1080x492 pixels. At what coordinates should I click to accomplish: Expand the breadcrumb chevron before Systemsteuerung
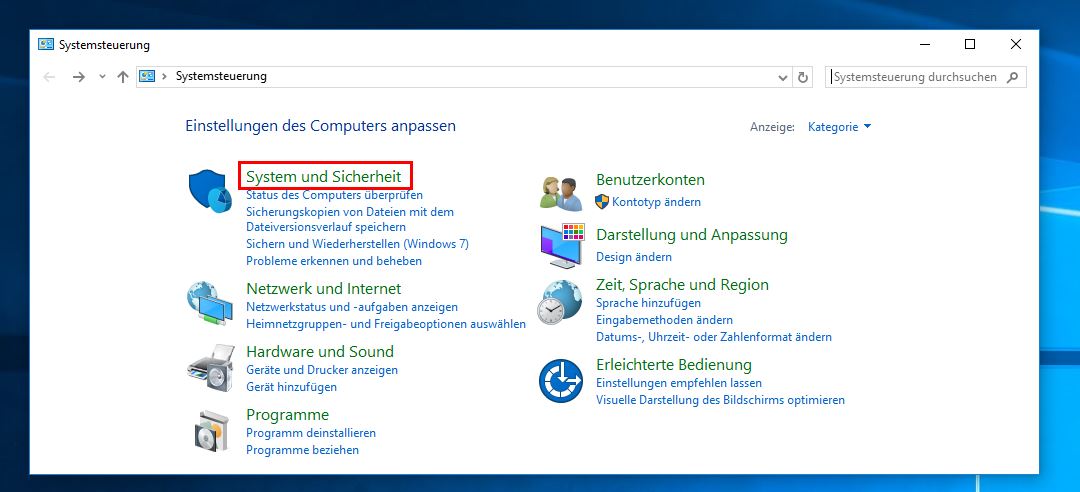pyautogui.click(x=165, y=76)
